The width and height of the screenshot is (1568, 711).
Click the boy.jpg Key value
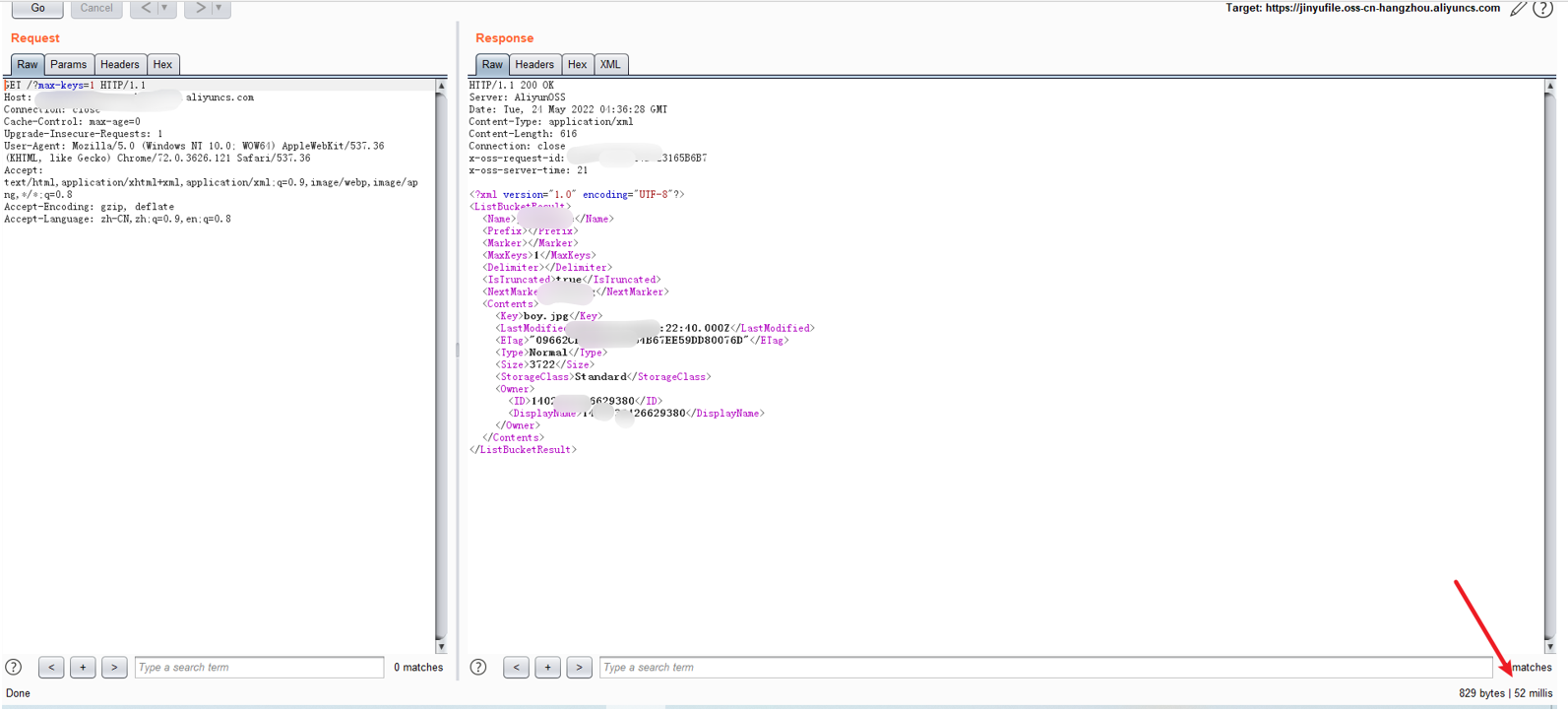(546, 316)
